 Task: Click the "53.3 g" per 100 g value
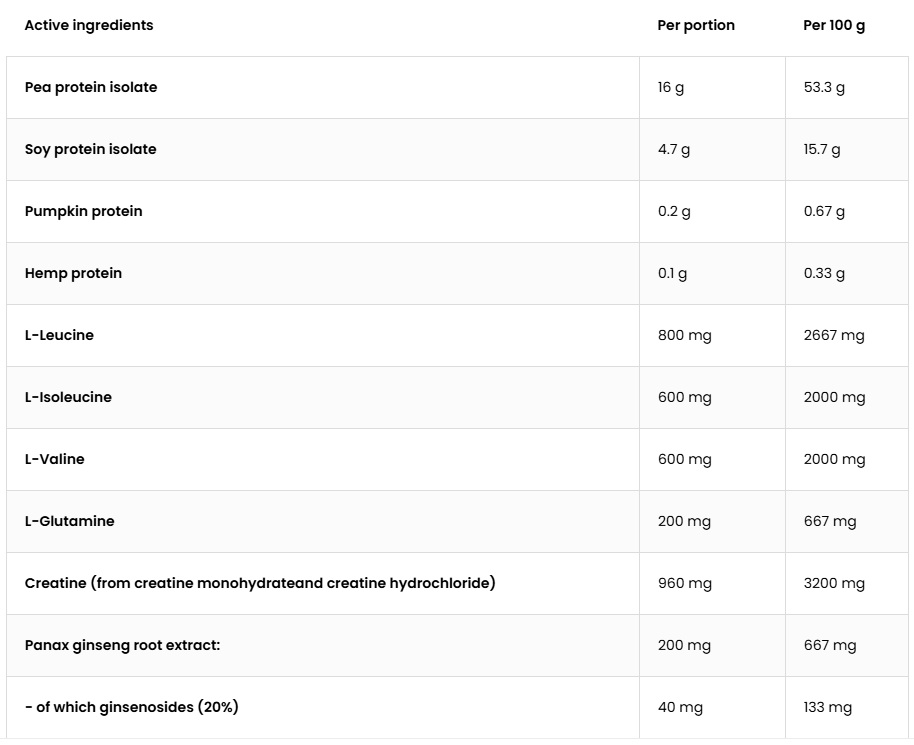pyautogui.click(x=824, y=87)
